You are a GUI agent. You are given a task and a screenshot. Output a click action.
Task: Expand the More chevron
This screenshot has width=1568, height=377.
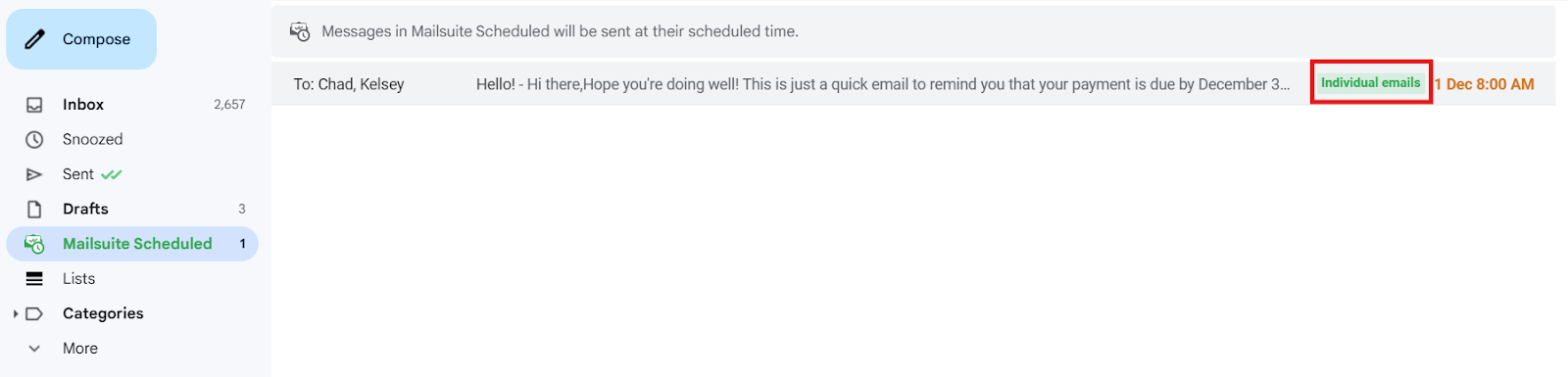(34, 349)
